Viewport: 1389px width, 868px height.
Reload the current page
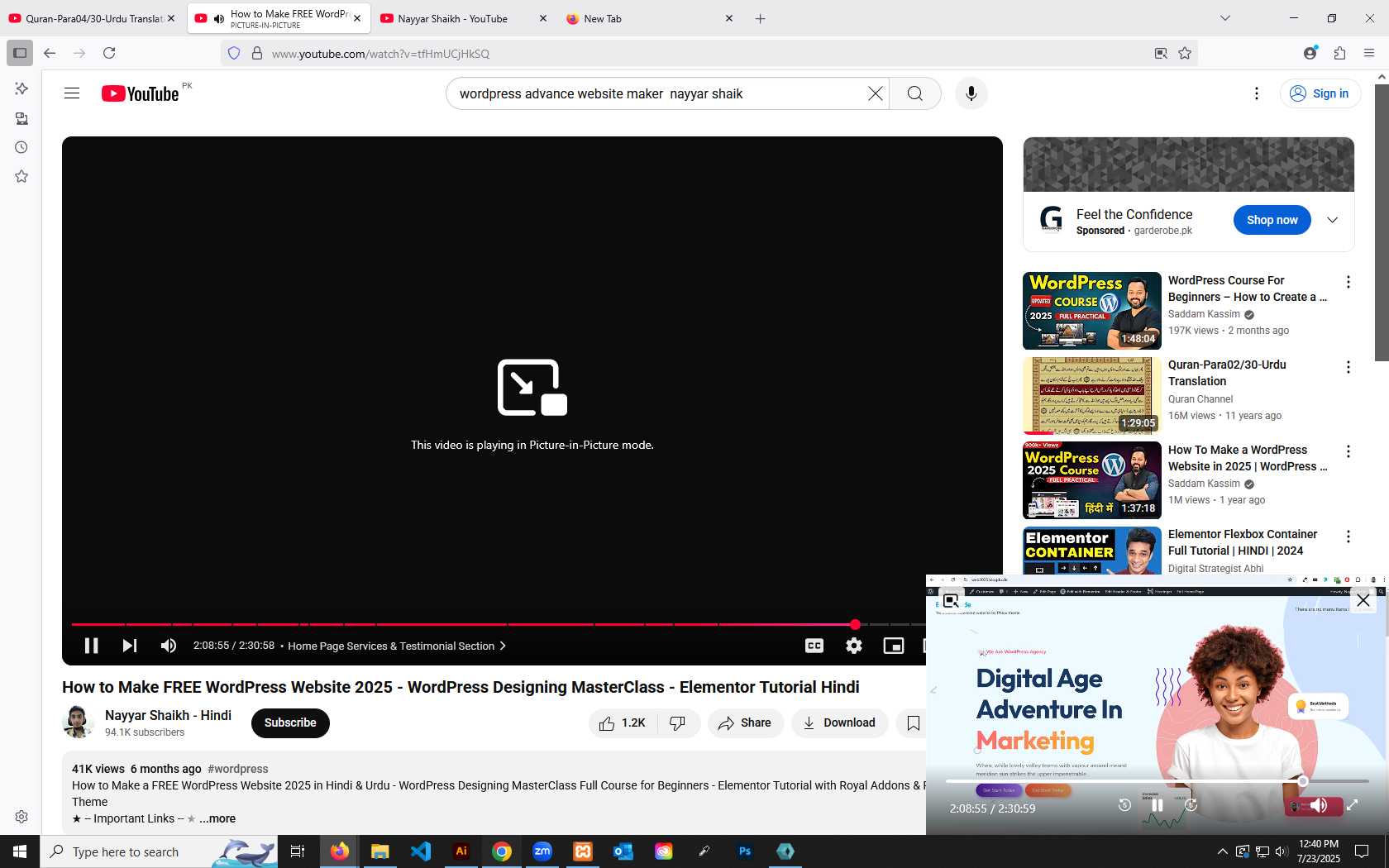tap(109, 53)
